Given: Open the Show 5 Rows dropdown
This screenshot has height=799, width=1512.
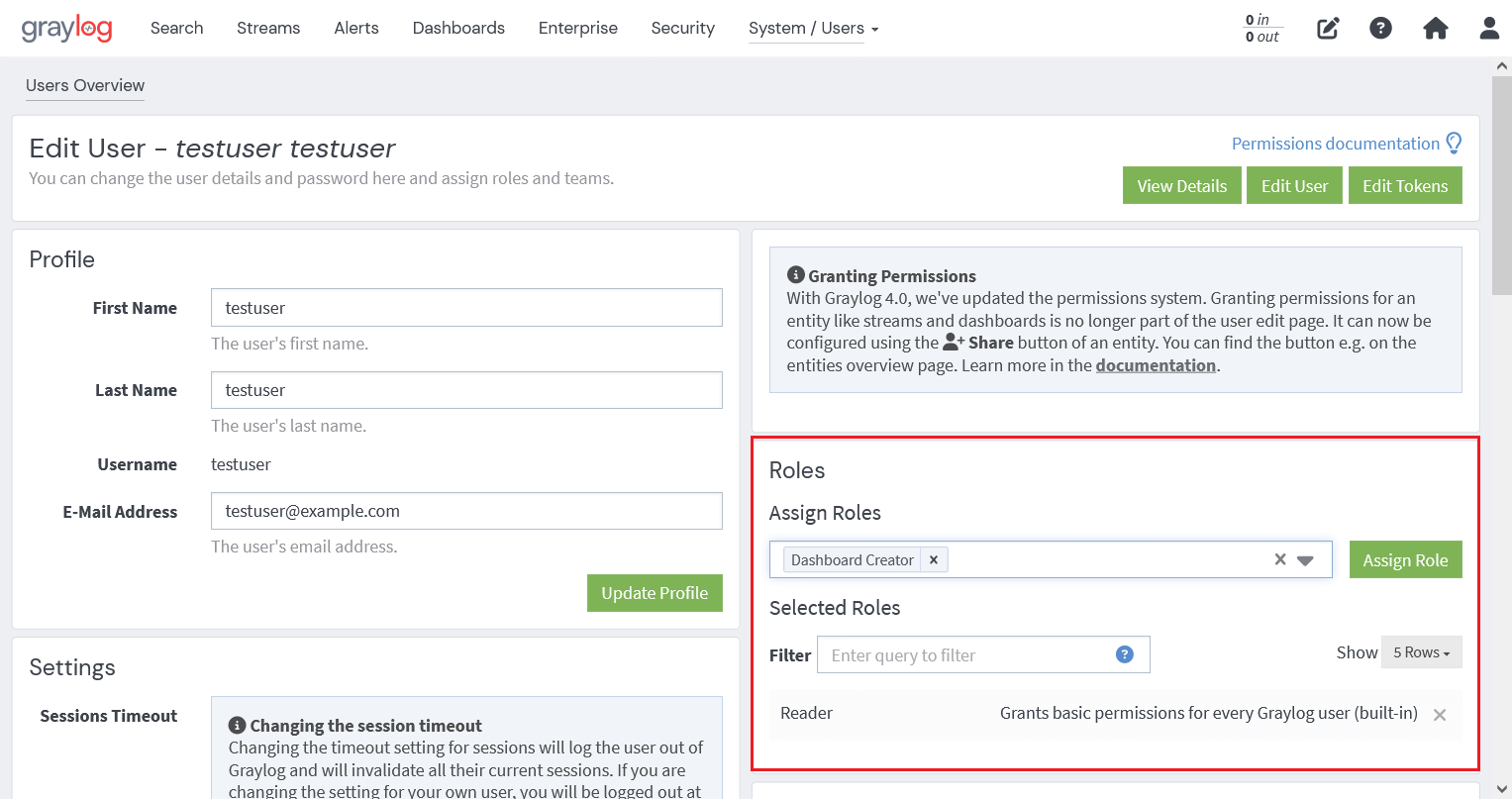Looking at the screenshot, I should click(x=1422, y=652).
